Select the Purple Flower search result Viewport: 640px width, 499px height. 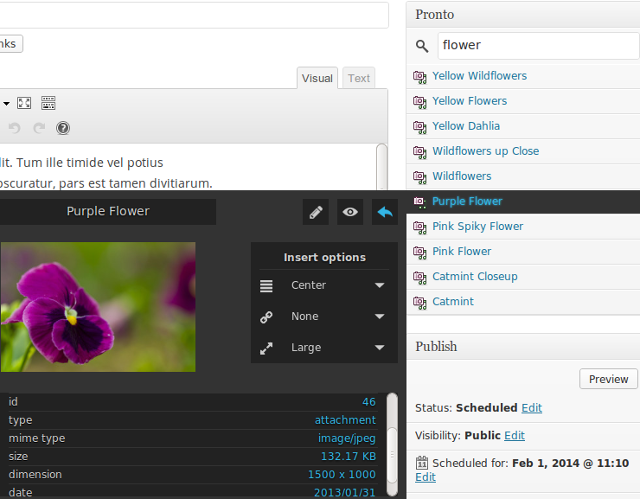pyautogui.click(x=467, y=201)
